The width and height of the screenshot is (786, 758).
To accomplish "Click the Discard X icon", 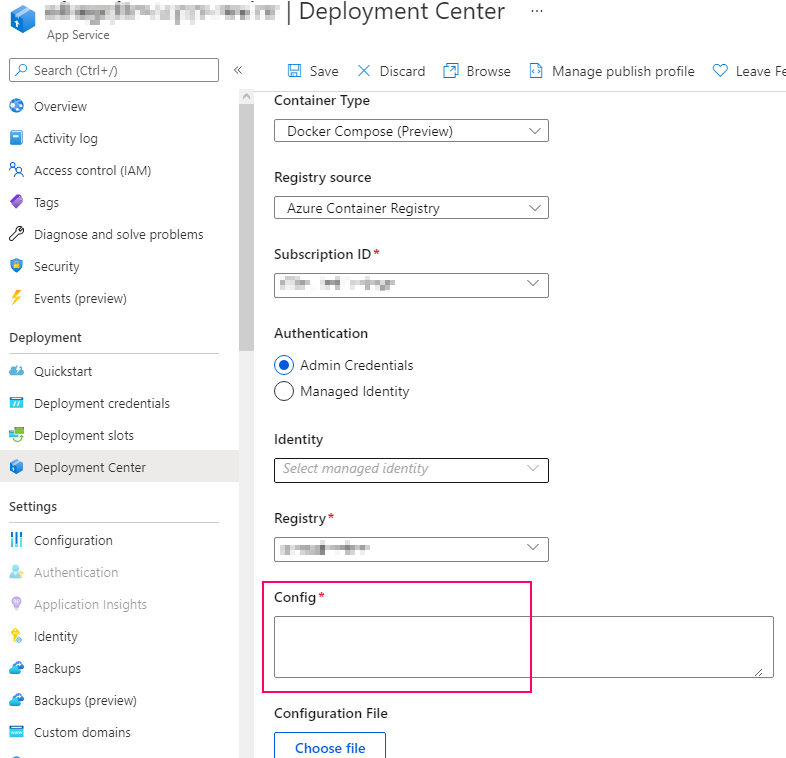I will point(364,71).
